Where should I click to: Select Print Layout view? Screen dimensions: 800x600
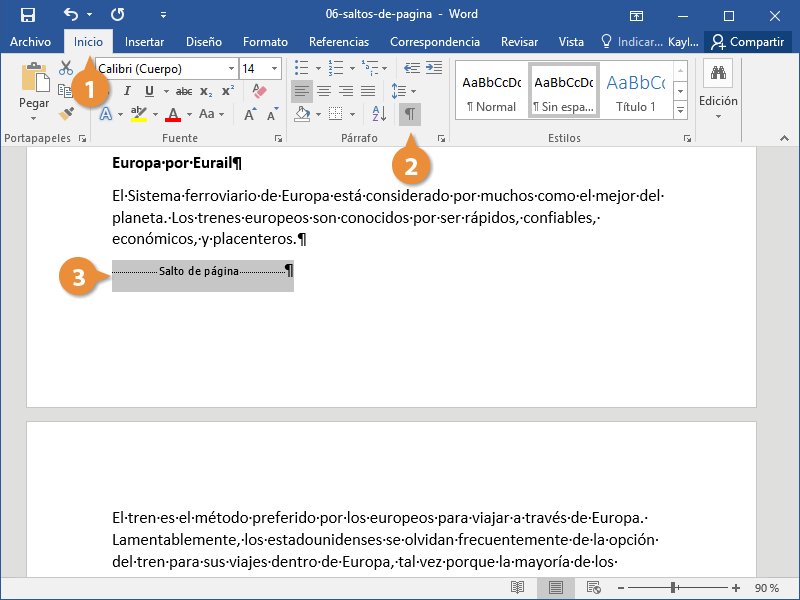556,588
